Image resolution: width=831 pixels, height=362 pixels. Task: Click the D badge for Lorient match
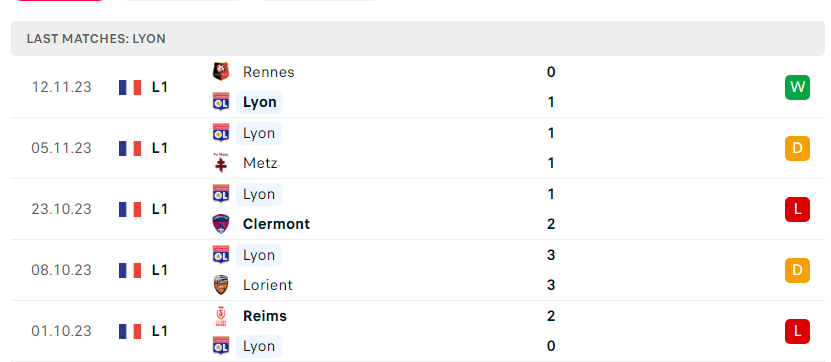797,270
